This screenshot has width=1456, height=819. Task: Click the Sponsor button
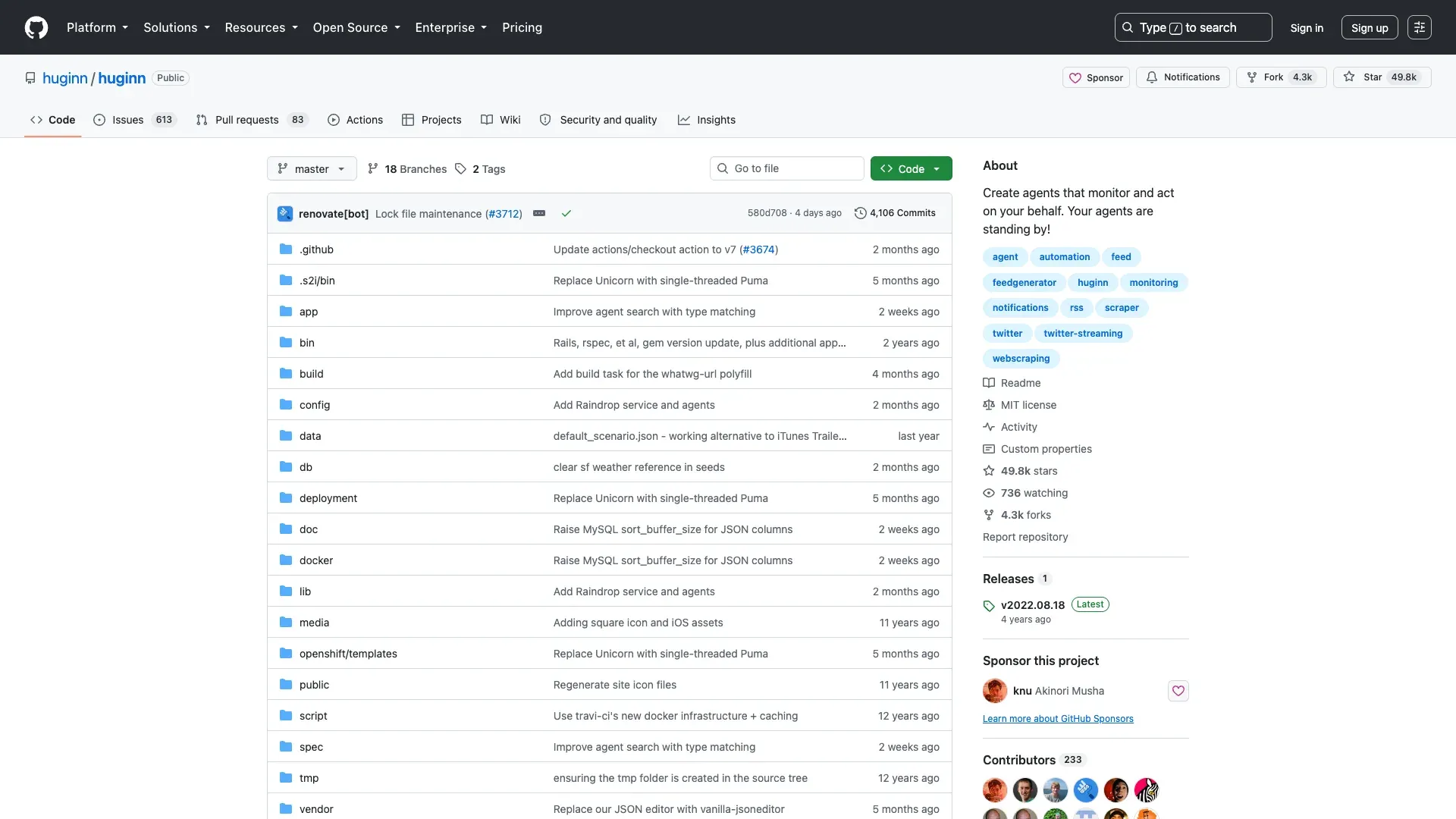(x=1096, y=77)
